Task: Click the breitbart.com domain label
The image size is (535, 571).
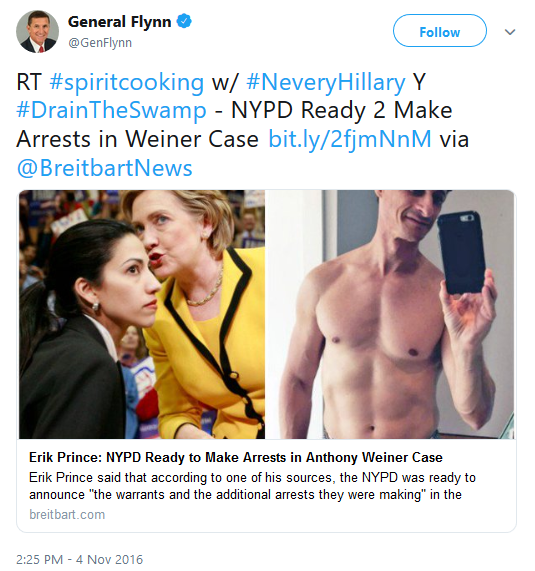Action: [67, 515]
